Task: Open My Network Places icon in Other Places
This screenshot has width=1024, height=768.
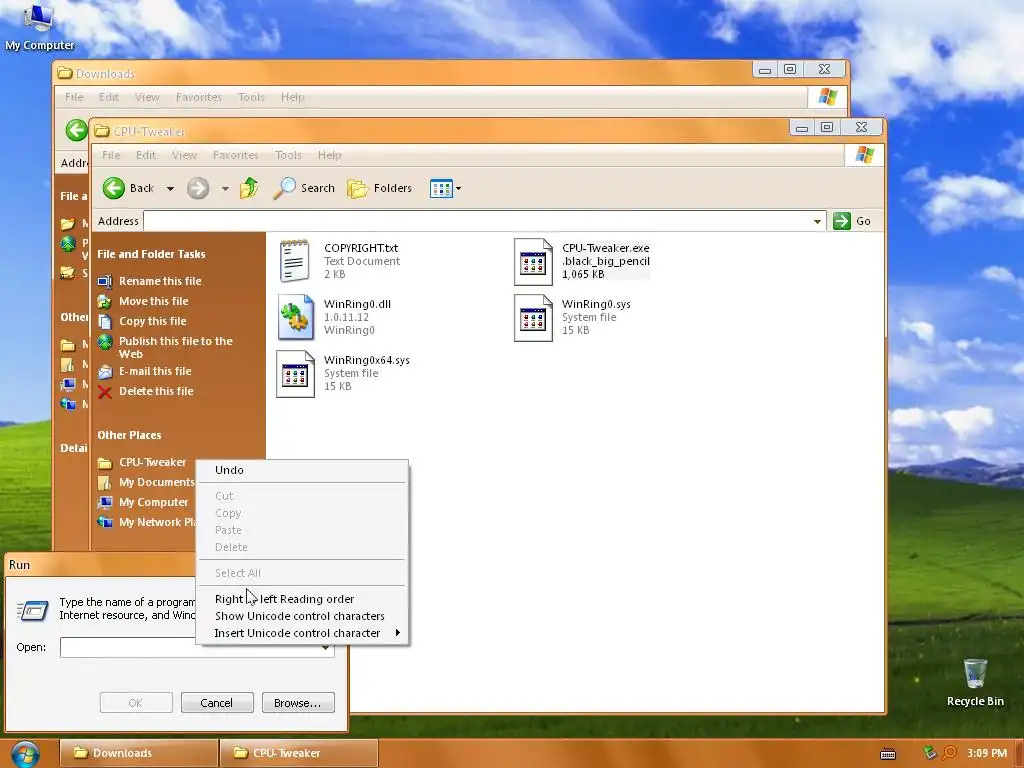Action: [104, 522]
